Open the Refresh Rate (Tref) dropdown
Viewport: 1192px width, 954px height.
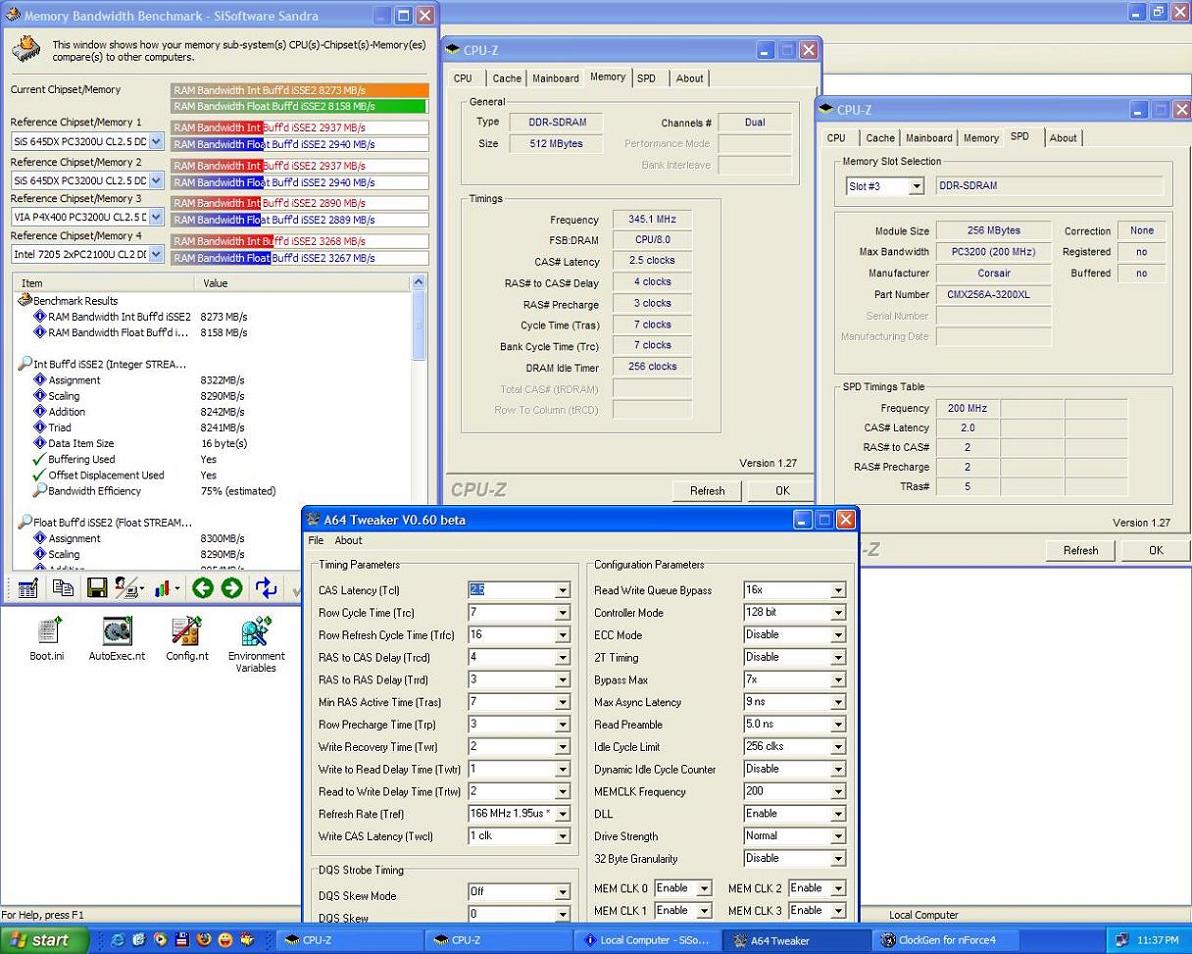click(x=562, y=814)
